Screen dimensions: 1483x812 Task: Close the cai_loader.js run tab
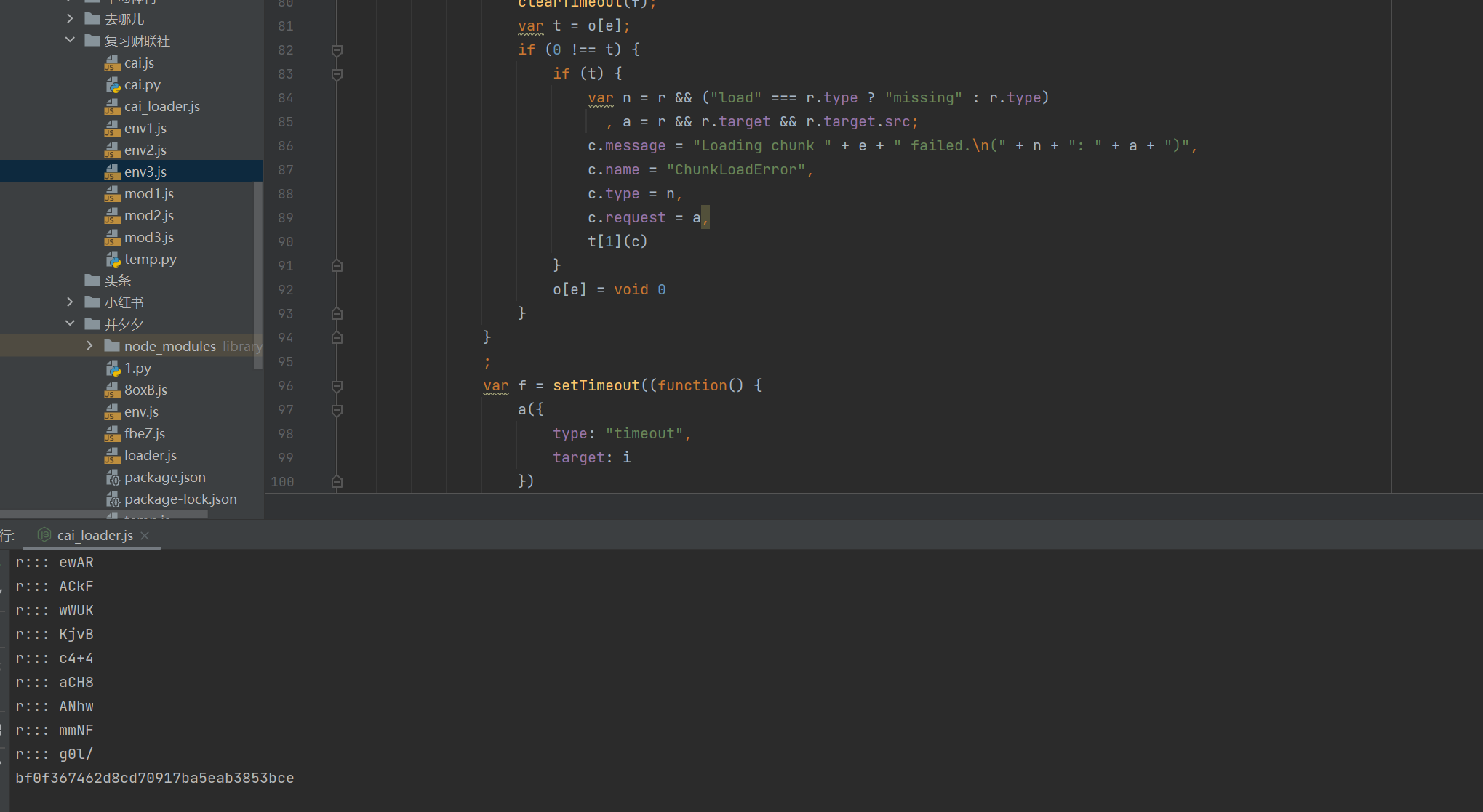tap(145, 536)
